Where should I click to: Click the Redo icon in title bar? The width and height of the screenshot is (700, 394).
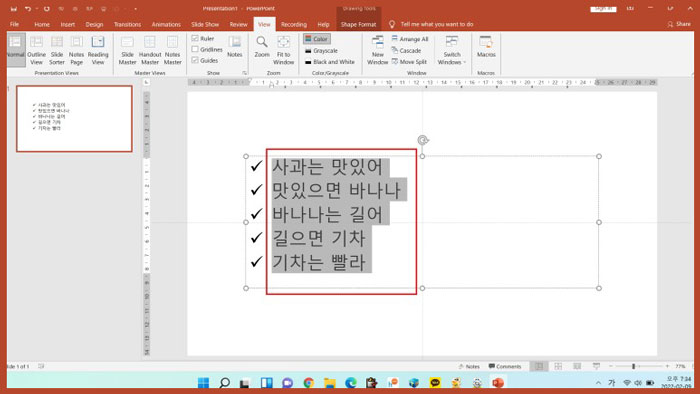coord(46,8)
